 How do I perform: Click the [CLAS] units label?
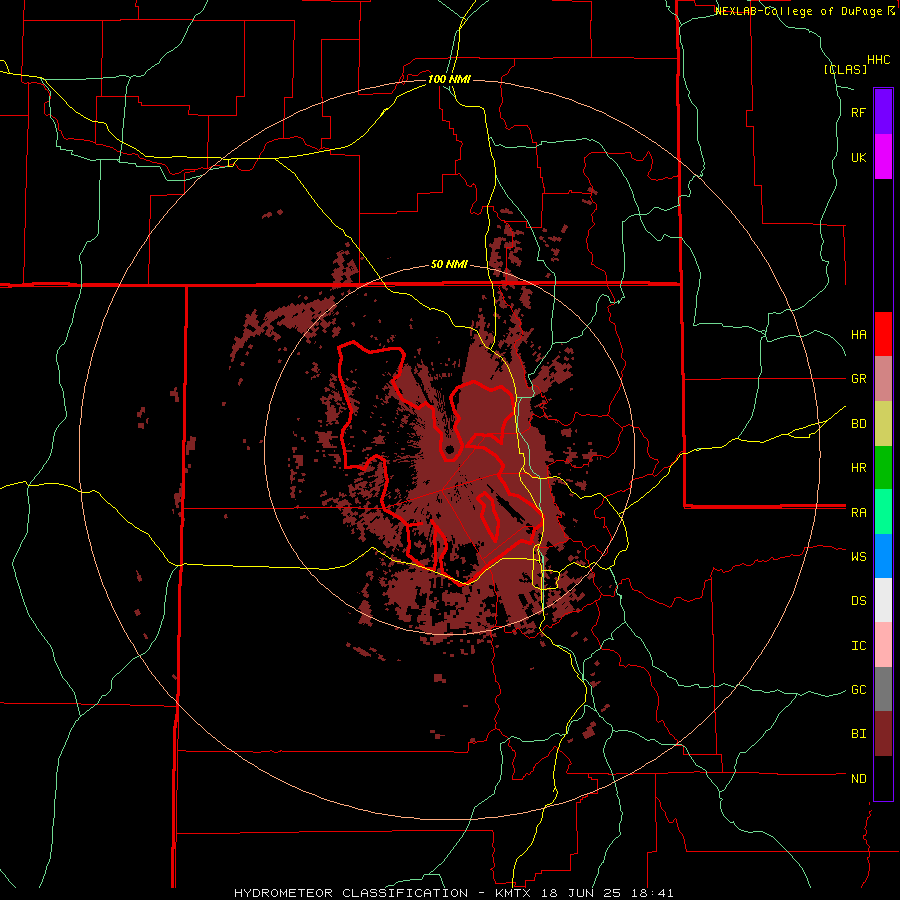pyautogui.click(x=845, y=70)
